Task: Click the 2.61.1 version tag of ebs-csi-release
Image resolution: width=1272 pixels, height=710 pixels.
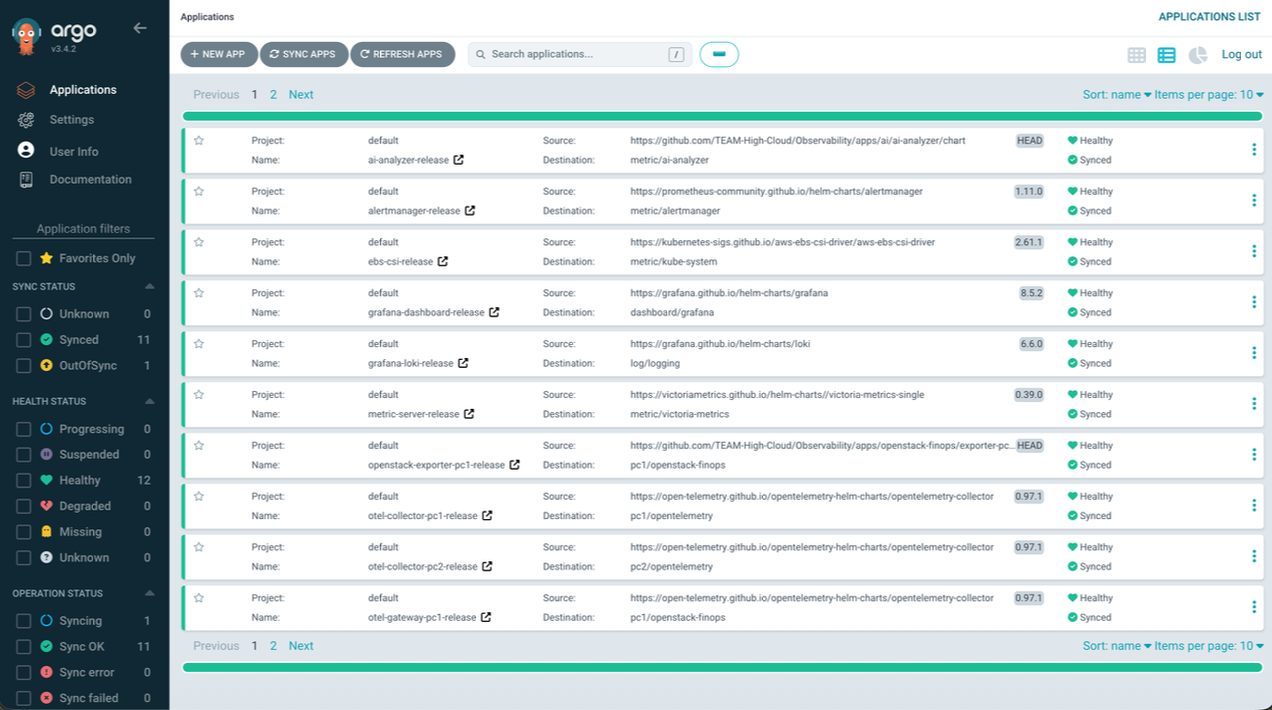Action: 1029,242
